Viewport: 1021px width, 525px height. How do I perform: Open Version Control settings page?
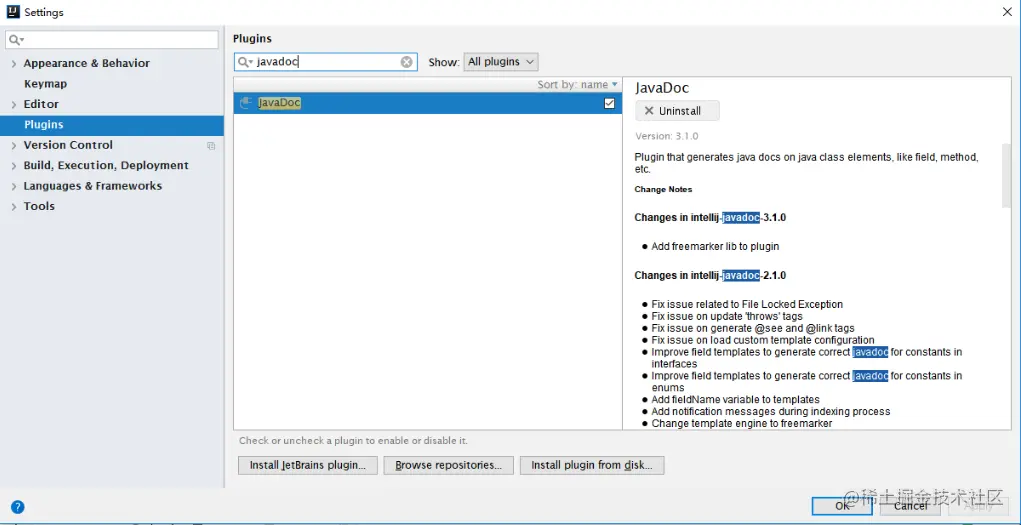coord(68,145)
